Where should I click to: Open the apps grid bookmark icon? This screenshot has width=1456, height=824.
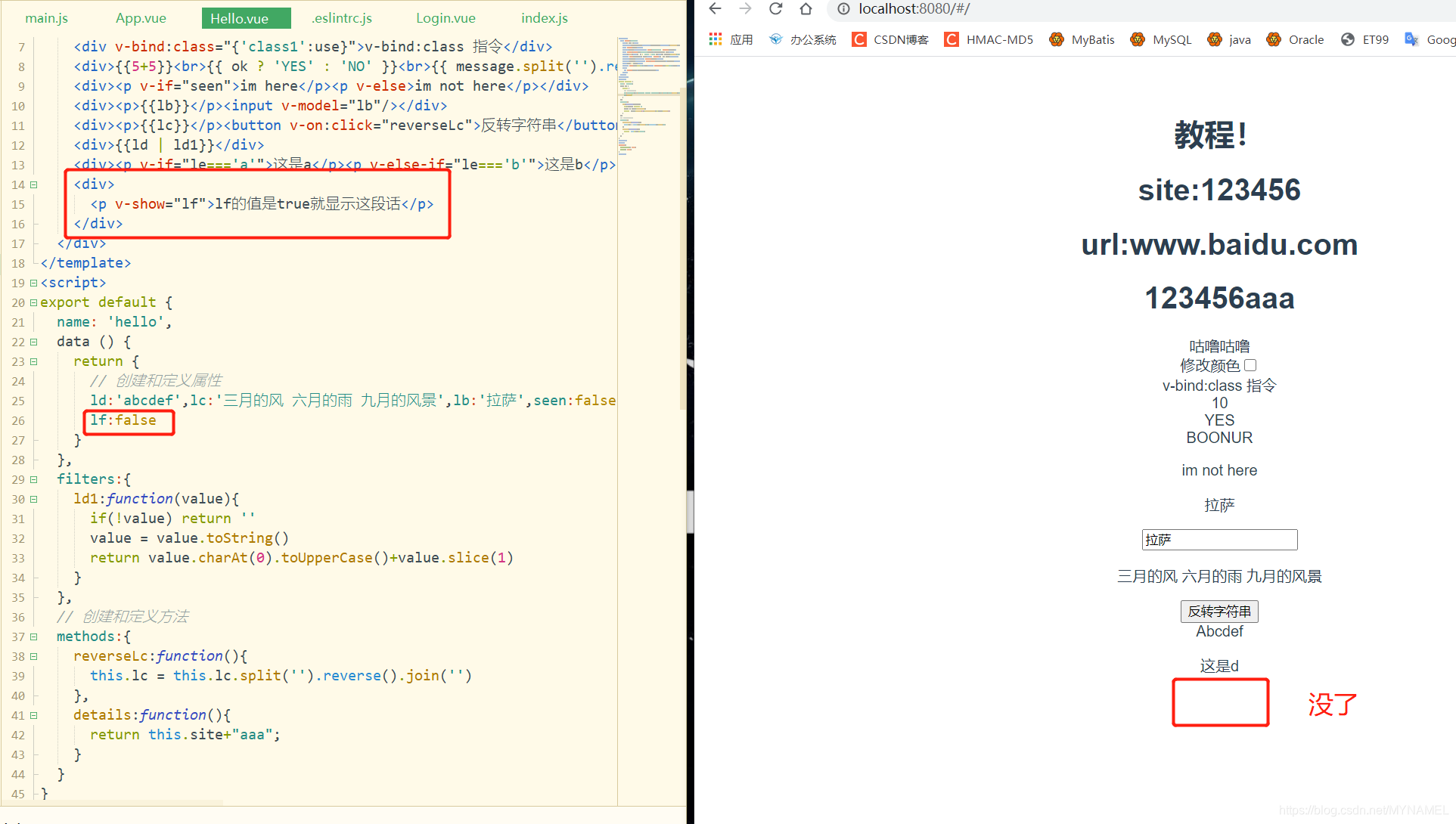click(716, 39)
